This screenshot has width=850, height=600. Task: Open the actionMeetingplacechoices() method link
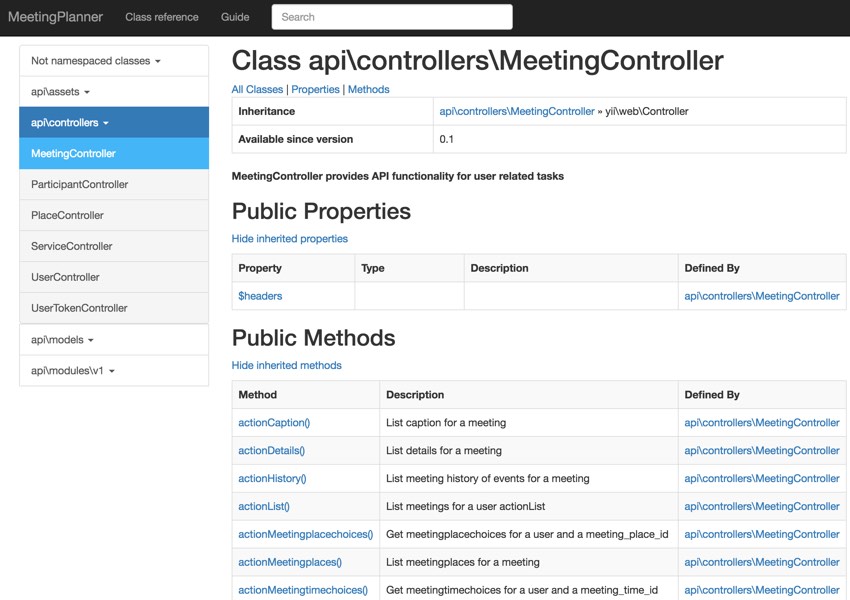click(306, 534)
